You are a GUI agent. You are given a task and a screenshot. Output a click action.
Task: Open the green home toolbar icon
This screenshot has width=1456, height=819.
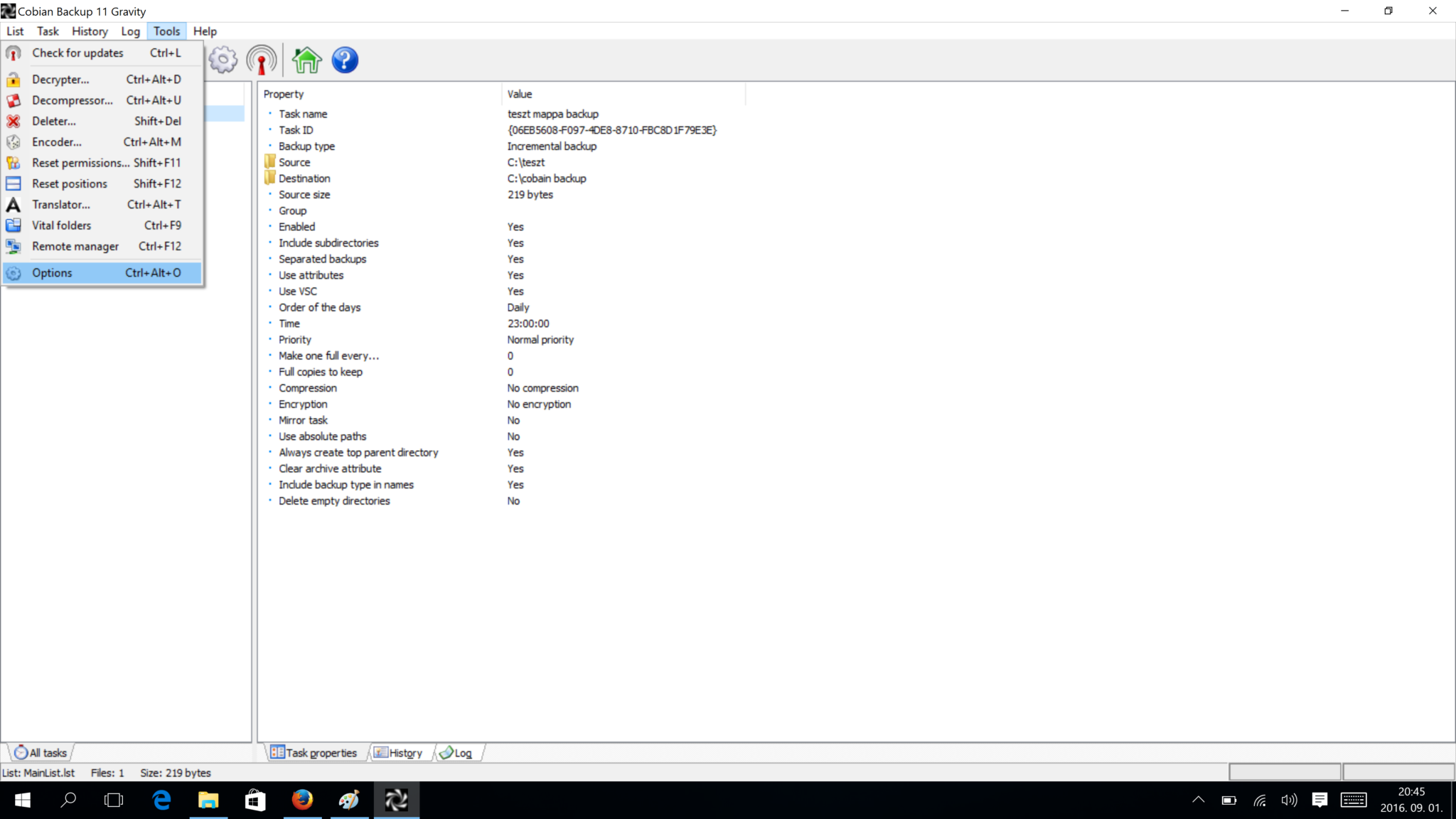[x=306, y=60]
